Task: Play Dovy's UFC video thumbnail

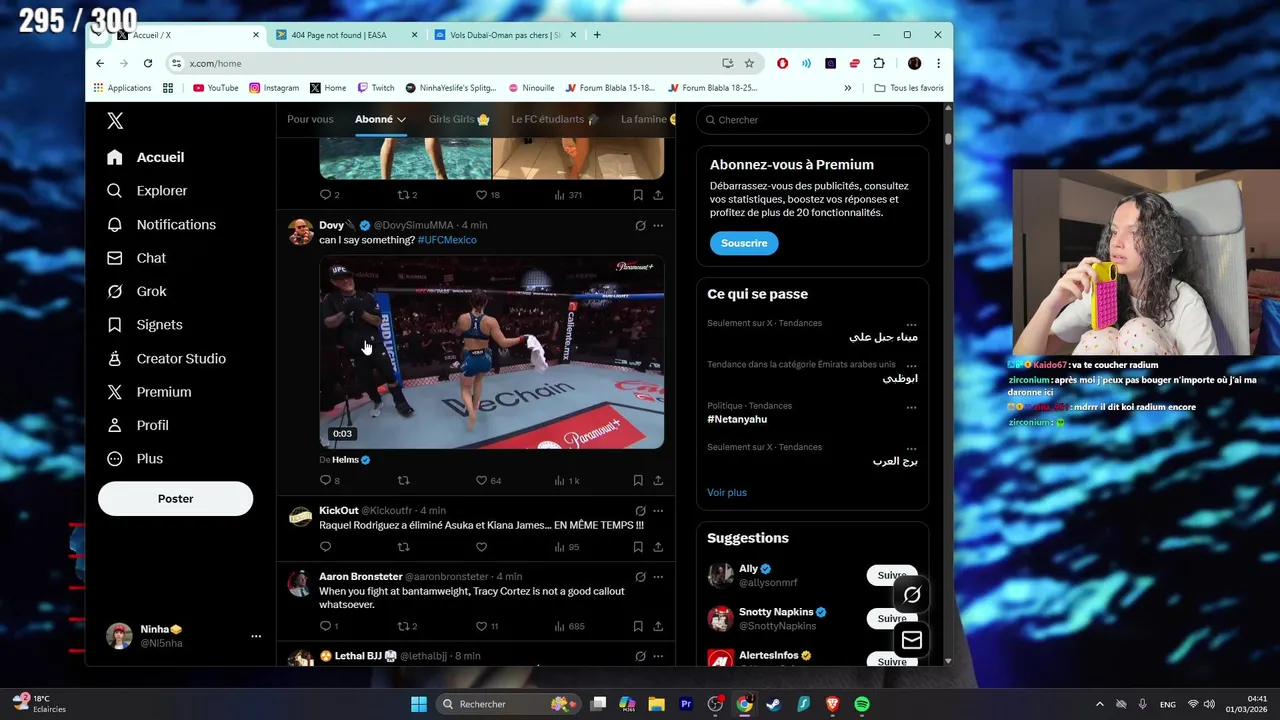Action: tap(491, 352)
